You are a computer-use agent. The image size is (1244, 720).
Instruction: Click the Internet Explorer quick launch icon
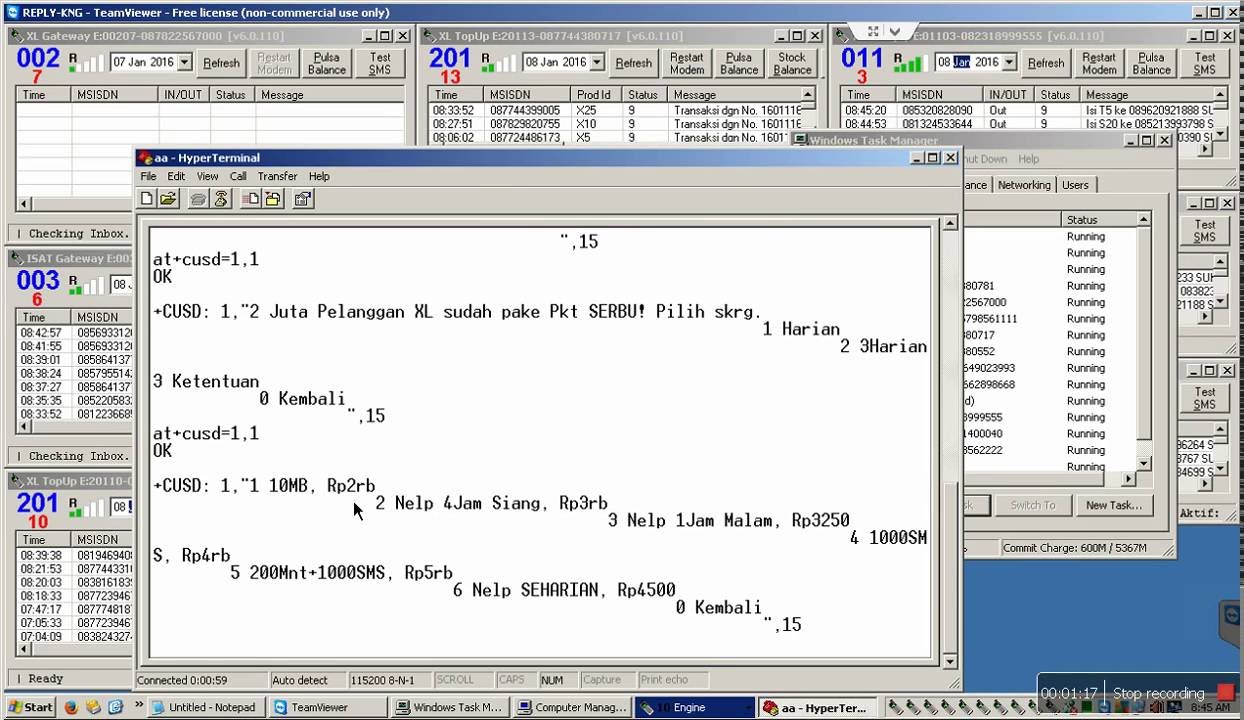coord(115,707)
